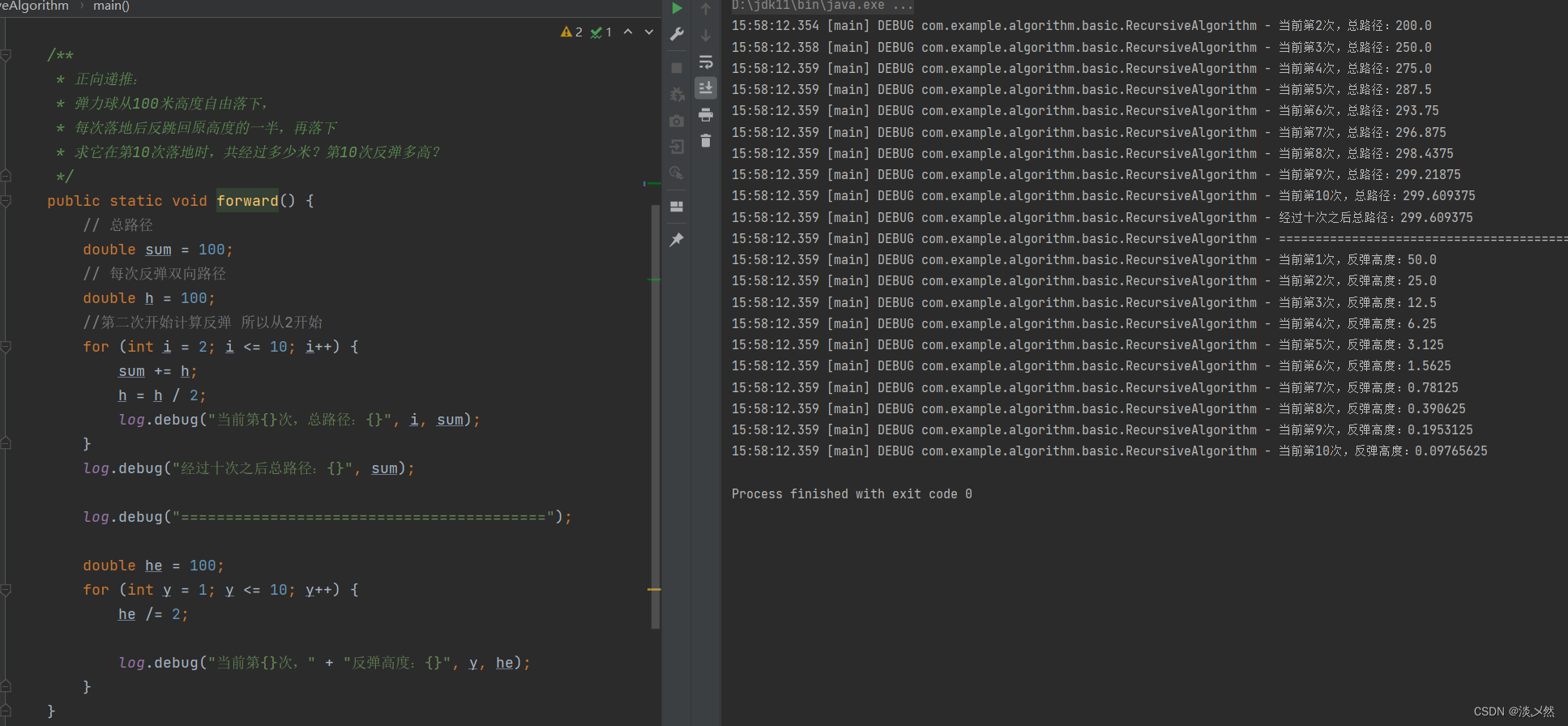Image resolution: width=1568 pixels, height=726 pixels.
Task: Click log line '经过十次之后总路径: 299.609375'
Action: coord(1102,217)
